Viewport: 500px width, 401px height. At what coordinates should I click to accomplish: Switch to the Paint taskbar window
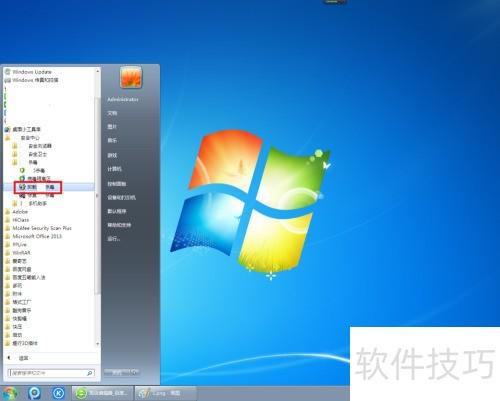click(166, 393)
